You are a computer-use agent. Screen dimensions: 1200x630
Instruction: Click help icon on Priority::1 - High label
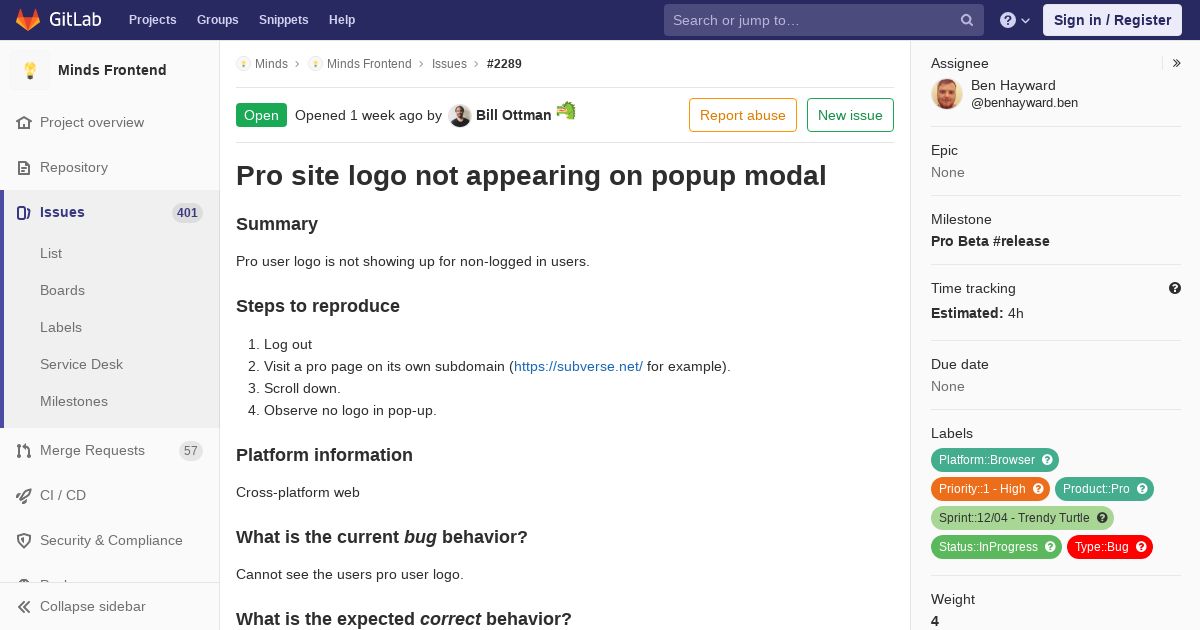tap(1038, 489)
